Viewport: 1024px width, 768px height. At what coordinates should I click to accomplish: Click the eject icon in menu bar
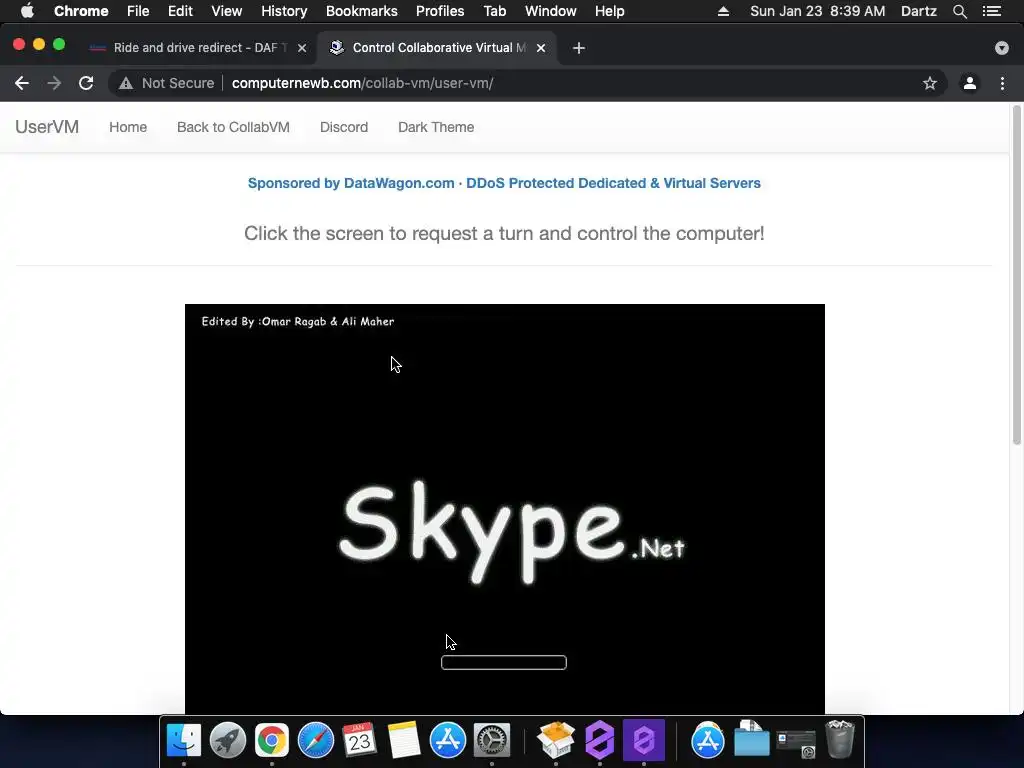[723, 11]
